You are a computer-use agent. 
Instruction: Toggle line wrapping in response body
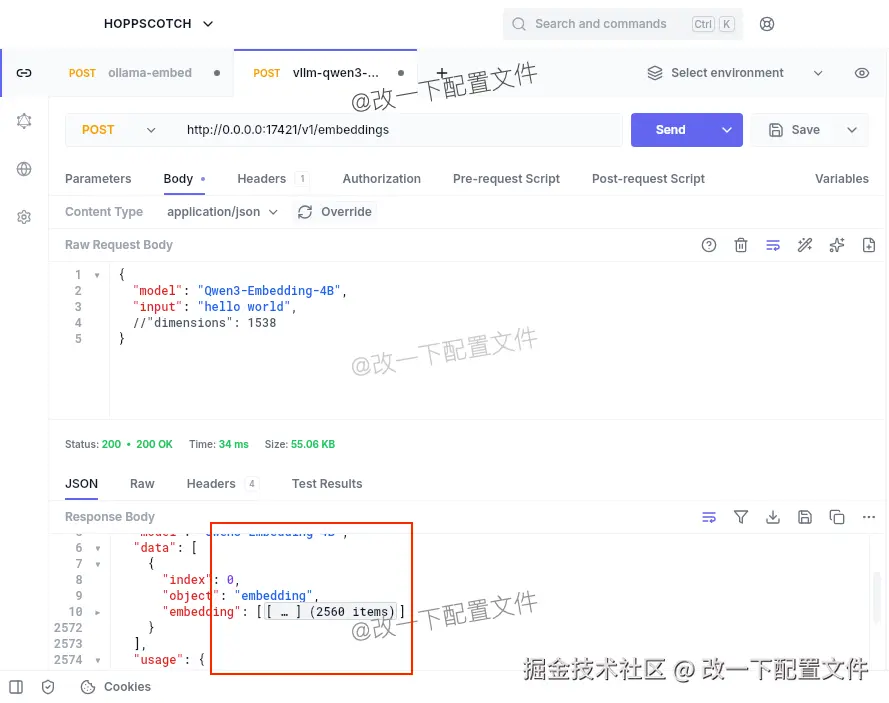click(x=709, y=517)
